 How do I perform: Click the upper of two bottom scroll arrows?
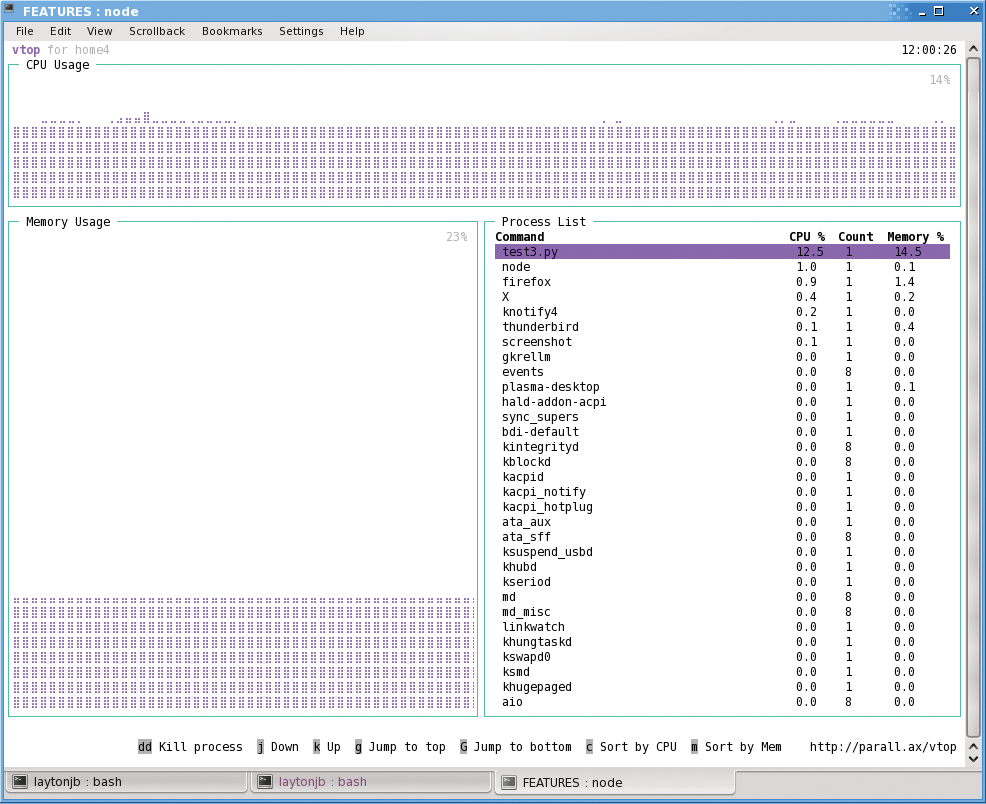[x=973, y=746]
